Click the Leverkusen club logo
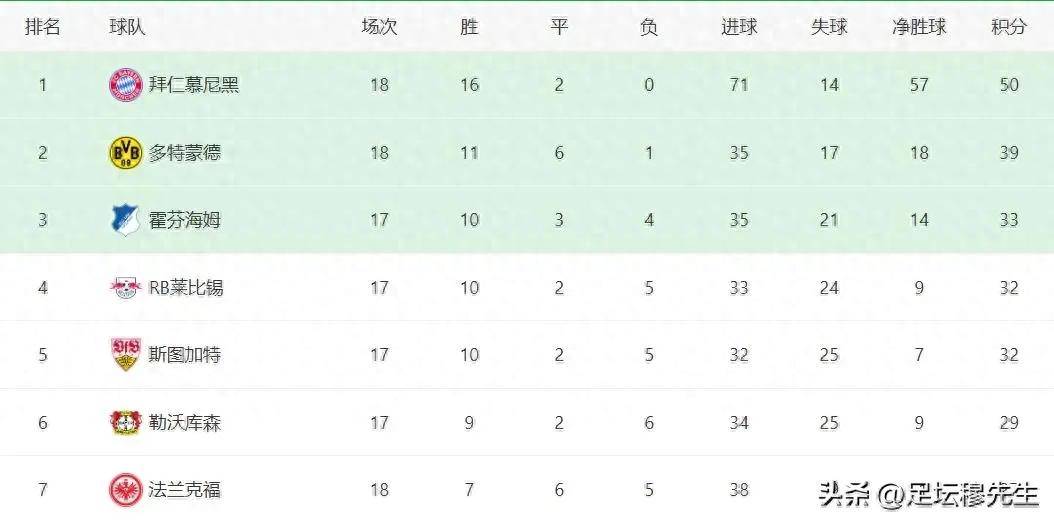 126,422
